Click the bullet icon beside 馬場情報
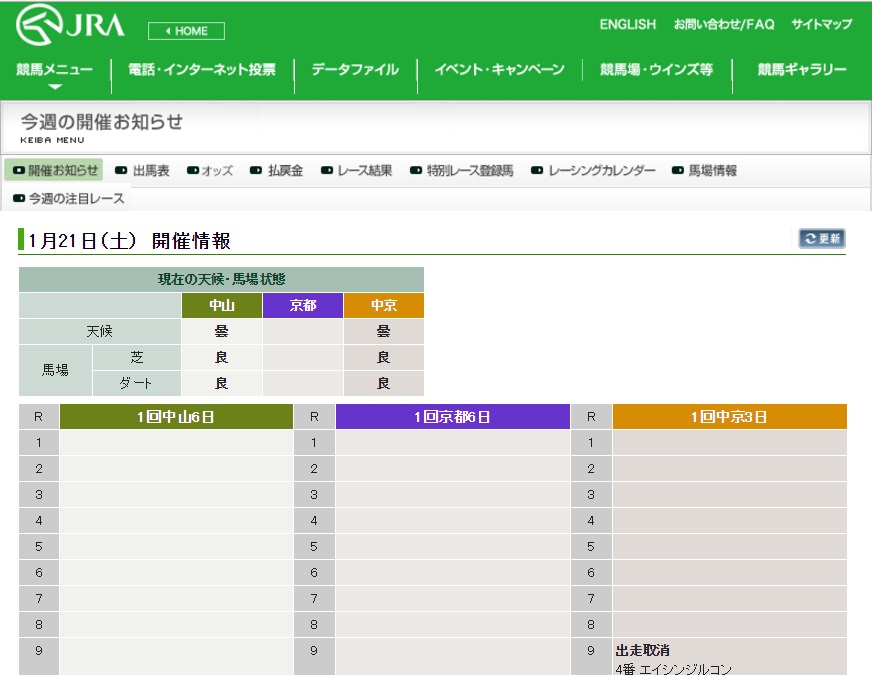This screenshot has width=872, height=675. pos(678,170)
